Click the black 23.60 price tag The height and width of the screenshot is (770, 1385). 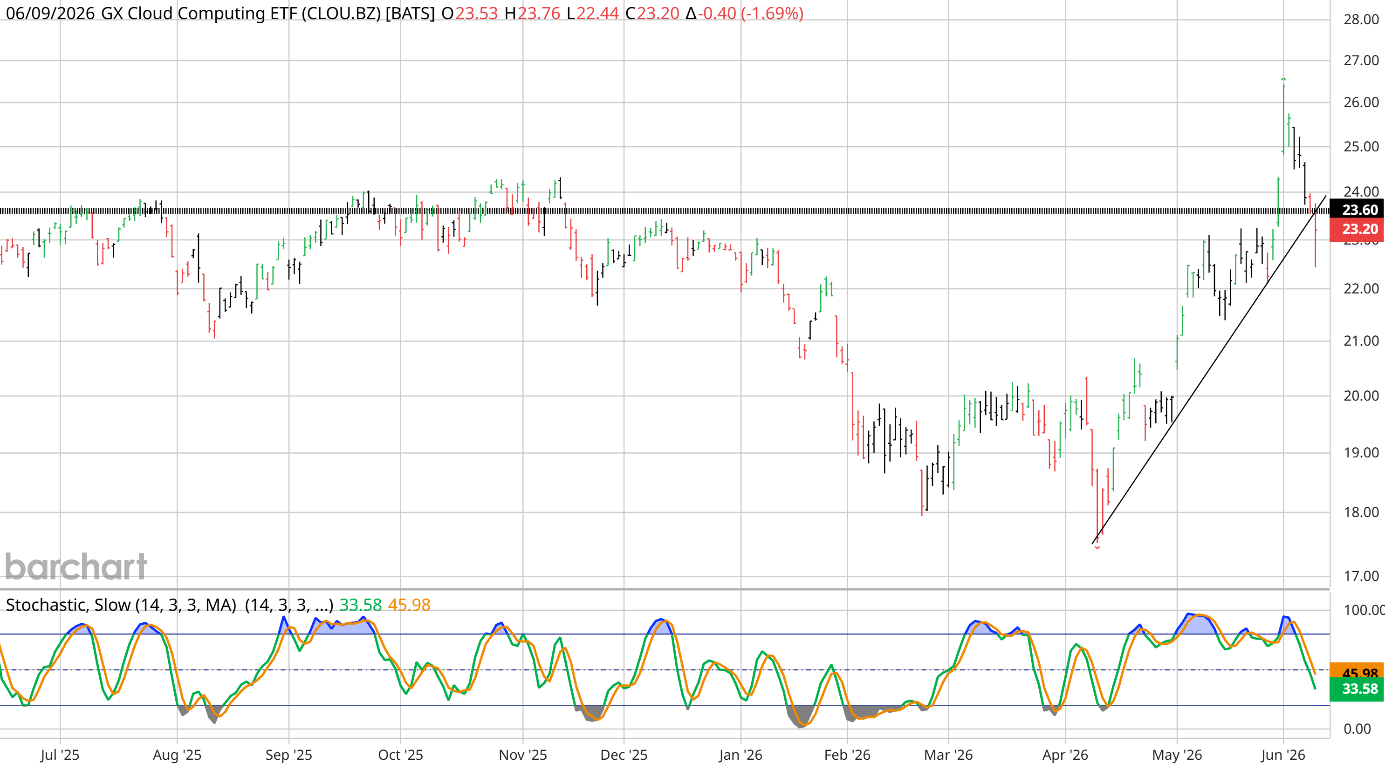(x=1359, y=210)
